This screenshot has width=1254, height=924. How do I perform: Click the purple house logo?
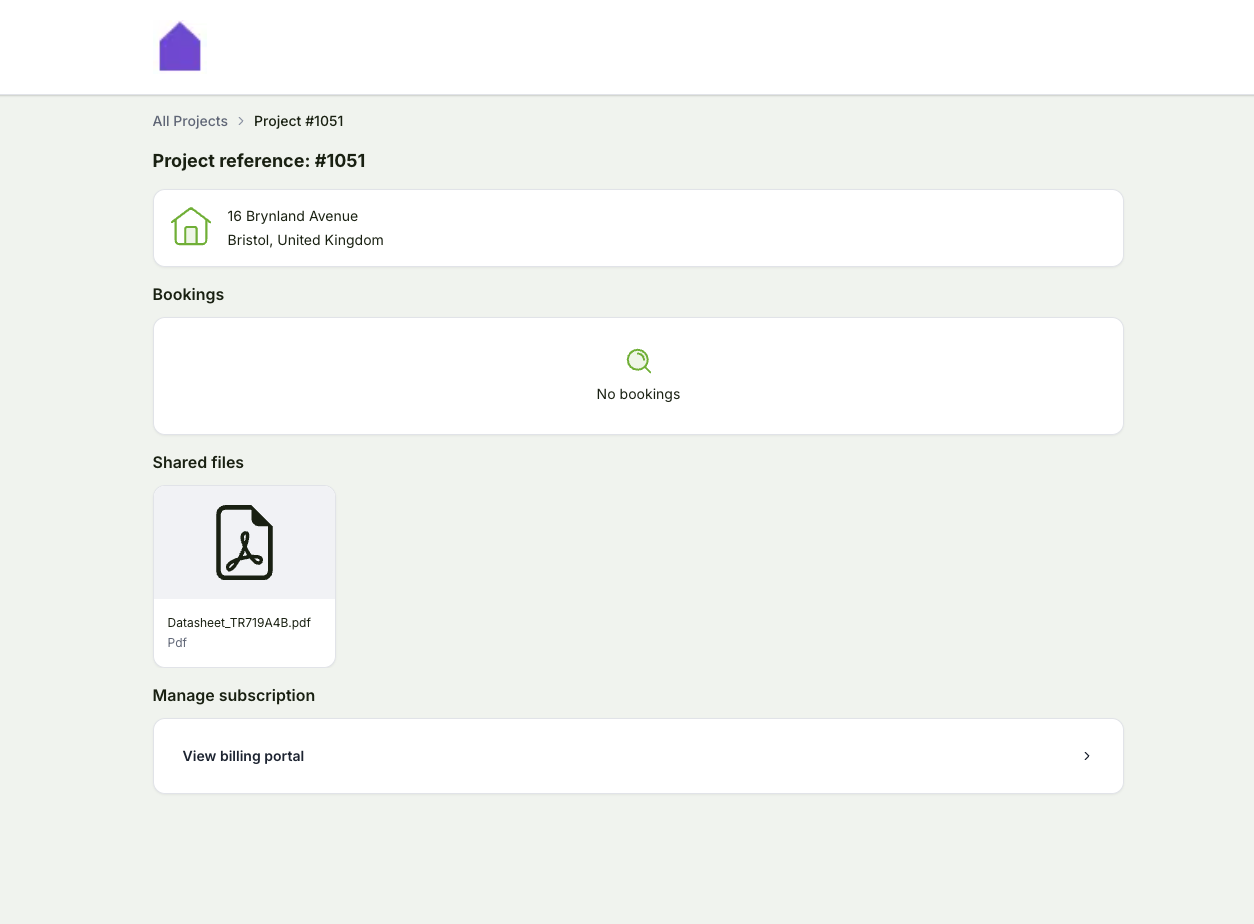pos(180,47)
